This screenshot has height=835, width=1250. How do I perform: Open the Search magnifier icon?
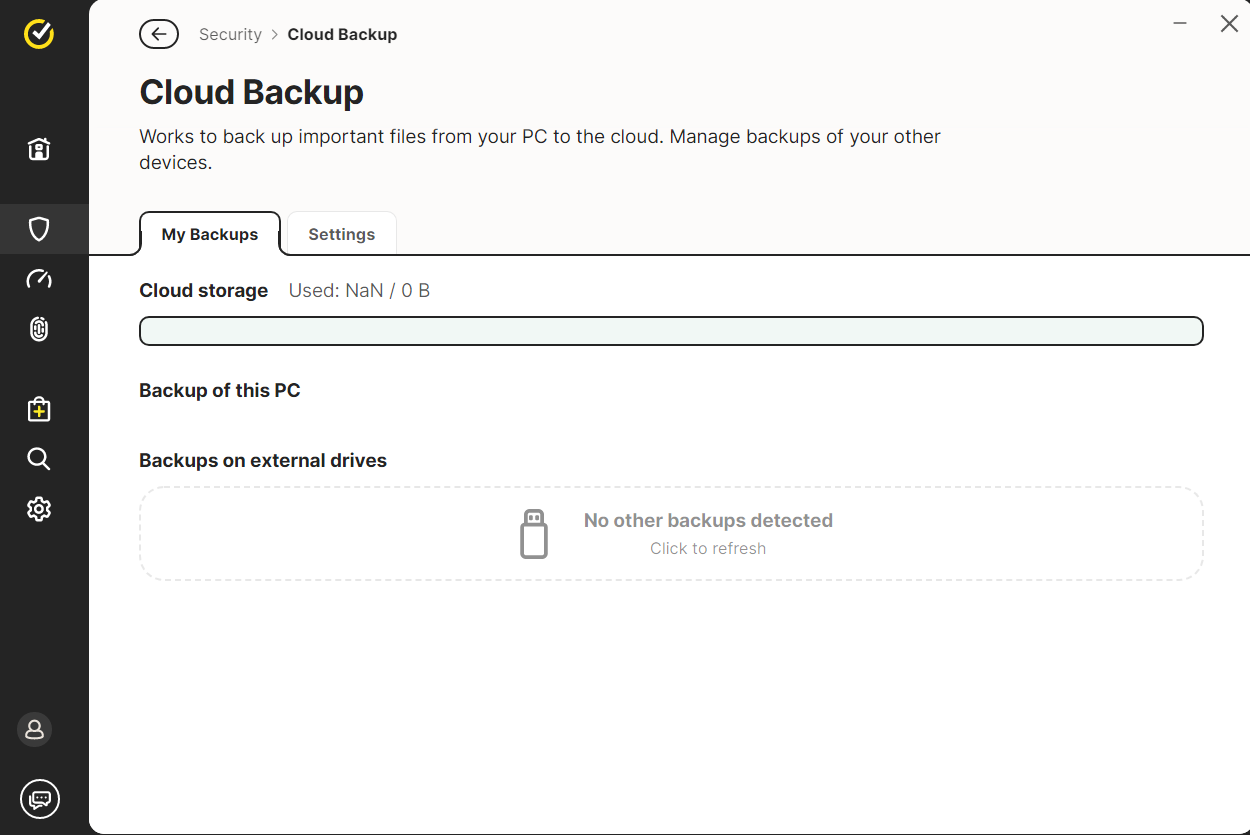tap(39, 459)
